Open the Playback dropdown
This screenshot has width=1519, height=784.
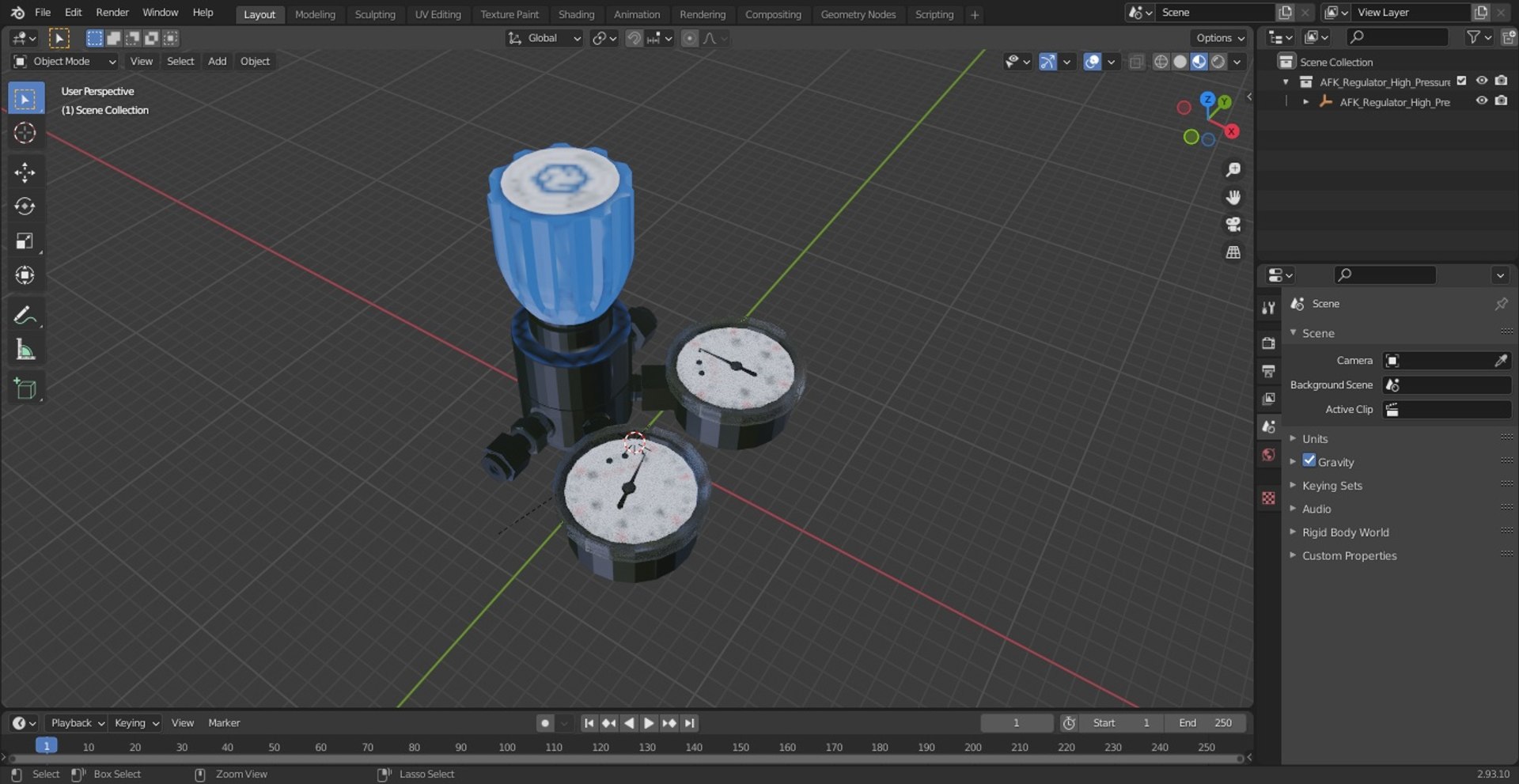tap(77, 723)
